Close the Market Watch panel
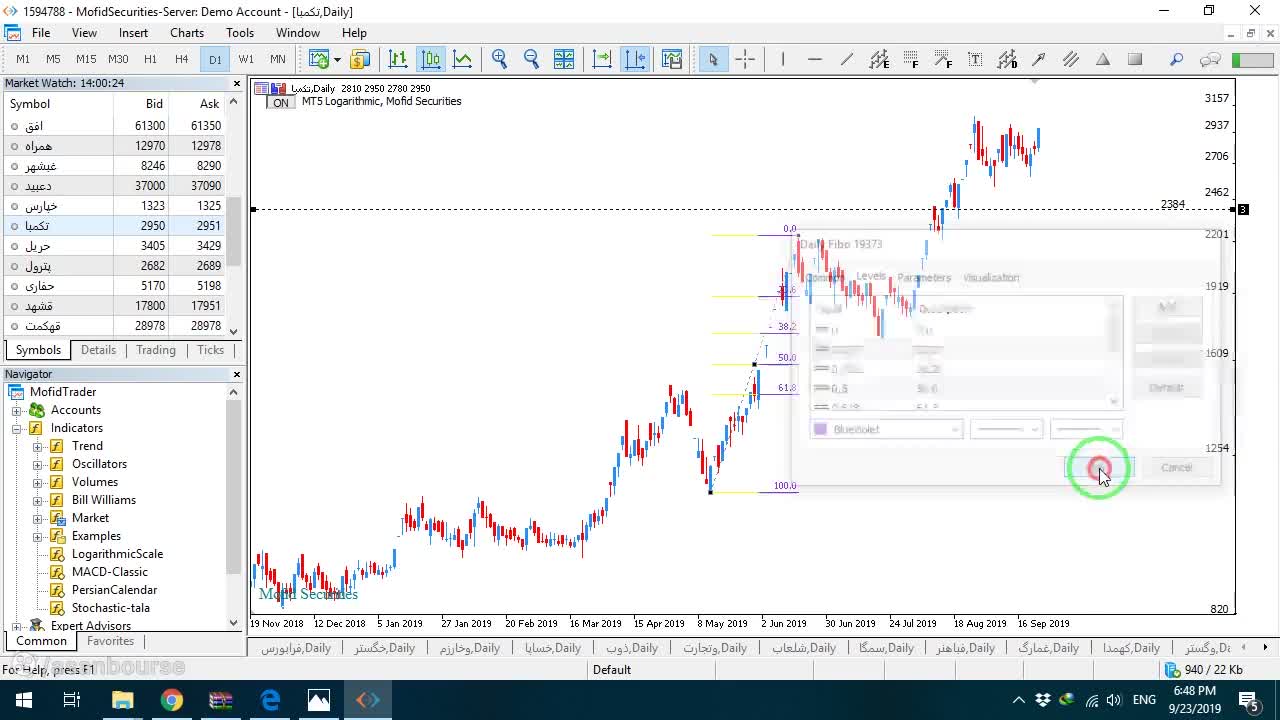This screenshot has height=720, width=1280. point(237,84)
